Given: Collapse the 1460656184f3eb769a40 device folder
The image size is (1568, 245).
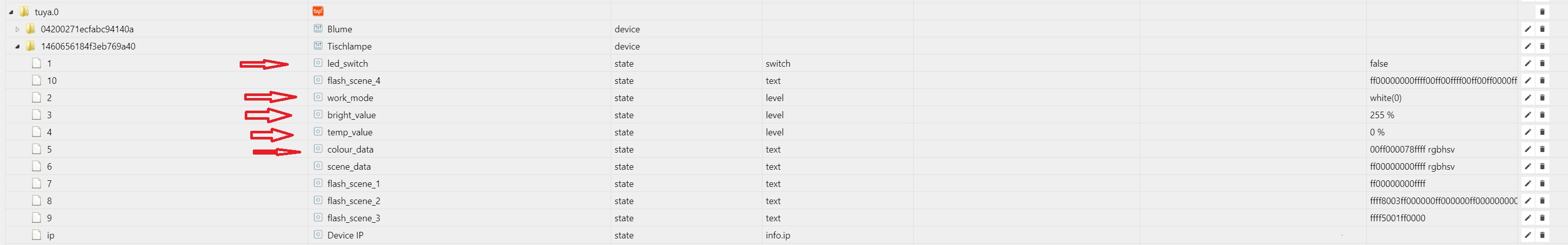Looking at the screenshot, I should click(x=17, y=46).
